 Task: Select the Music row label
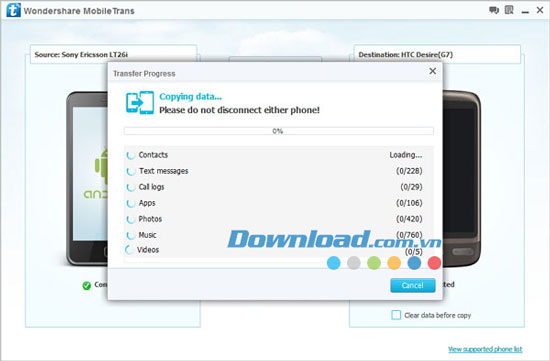tap(147, 235)
